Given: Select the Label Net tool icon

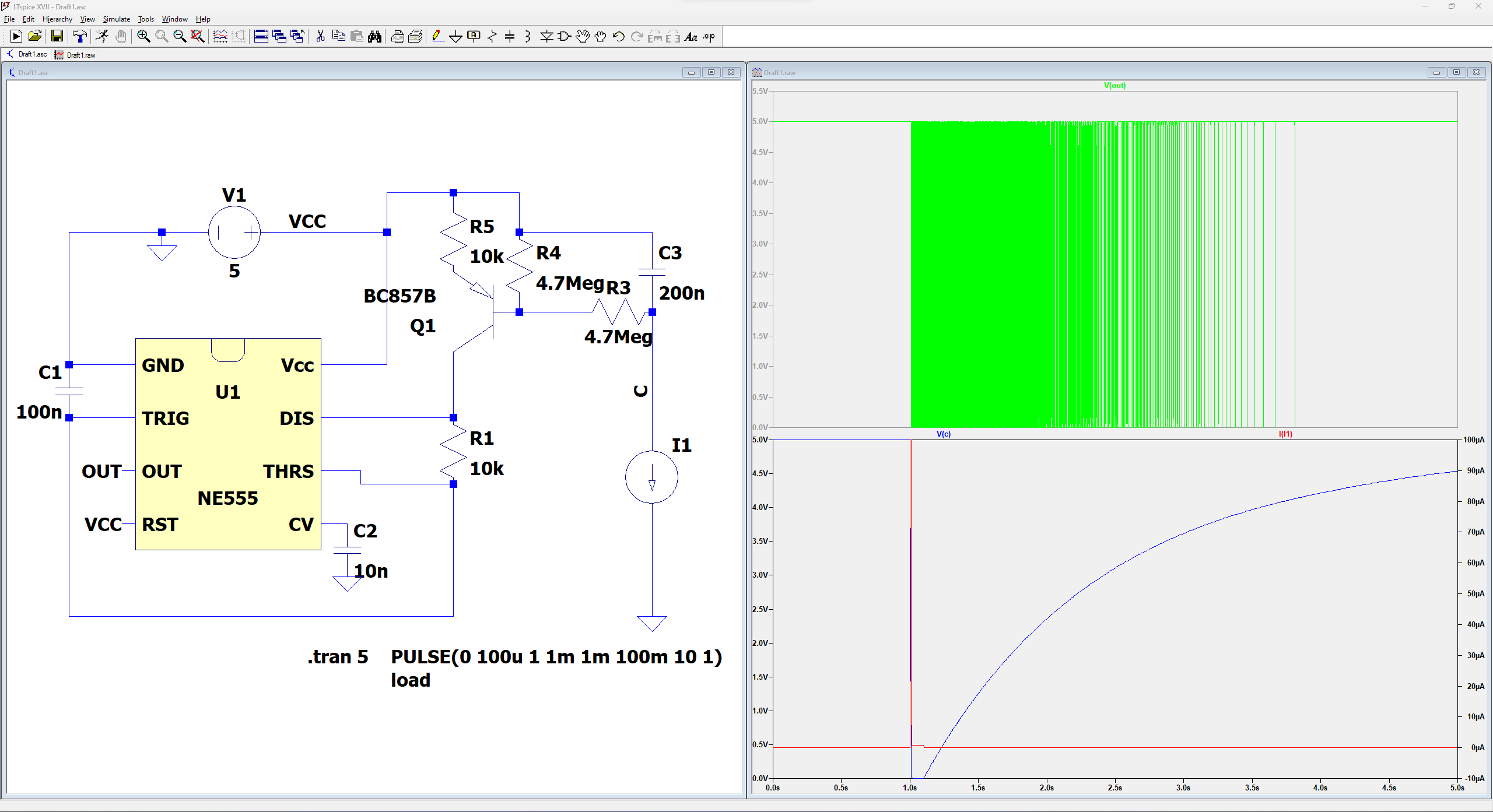Looking at the screenshot, I should point(474,36).
